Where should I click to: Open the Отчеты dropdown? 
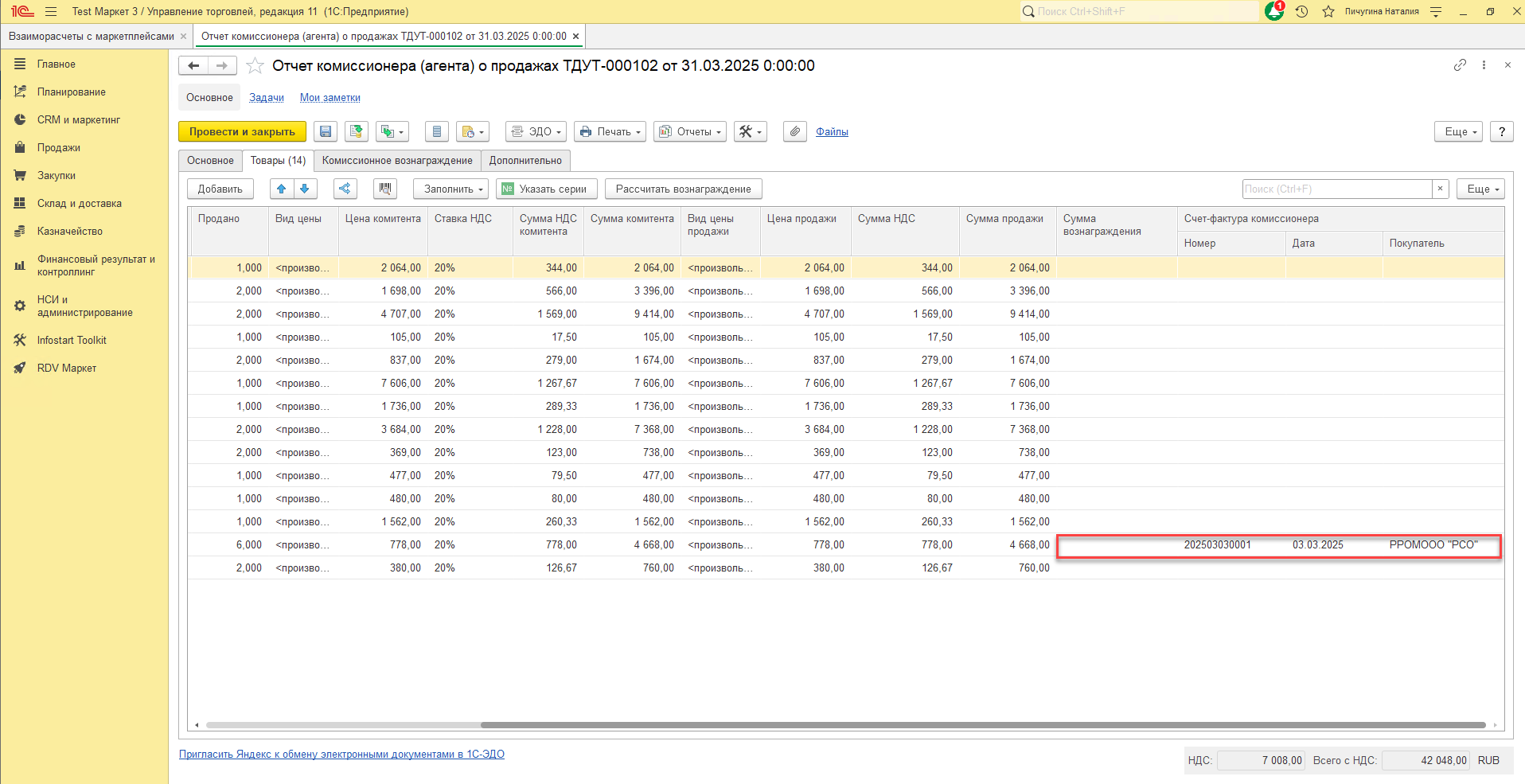(x=689, y=132)
